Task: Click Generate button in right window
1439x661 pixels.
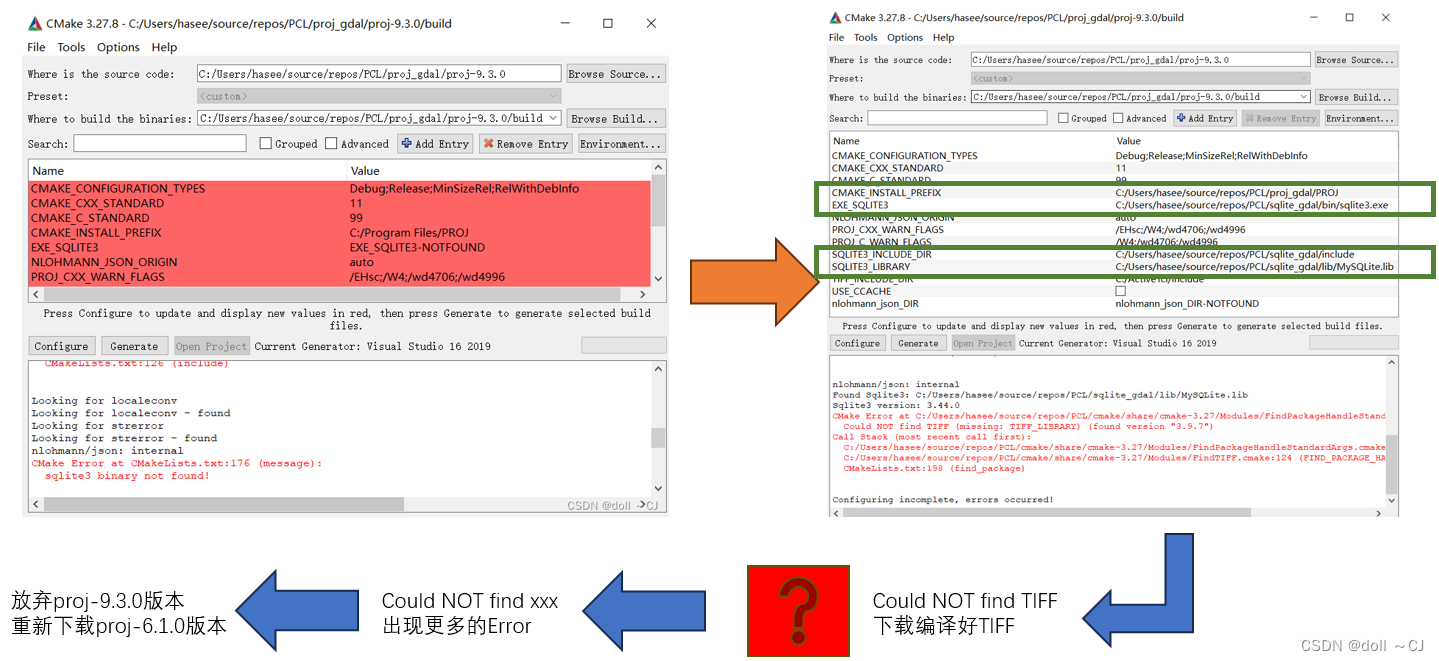Action: pos(918,343)
